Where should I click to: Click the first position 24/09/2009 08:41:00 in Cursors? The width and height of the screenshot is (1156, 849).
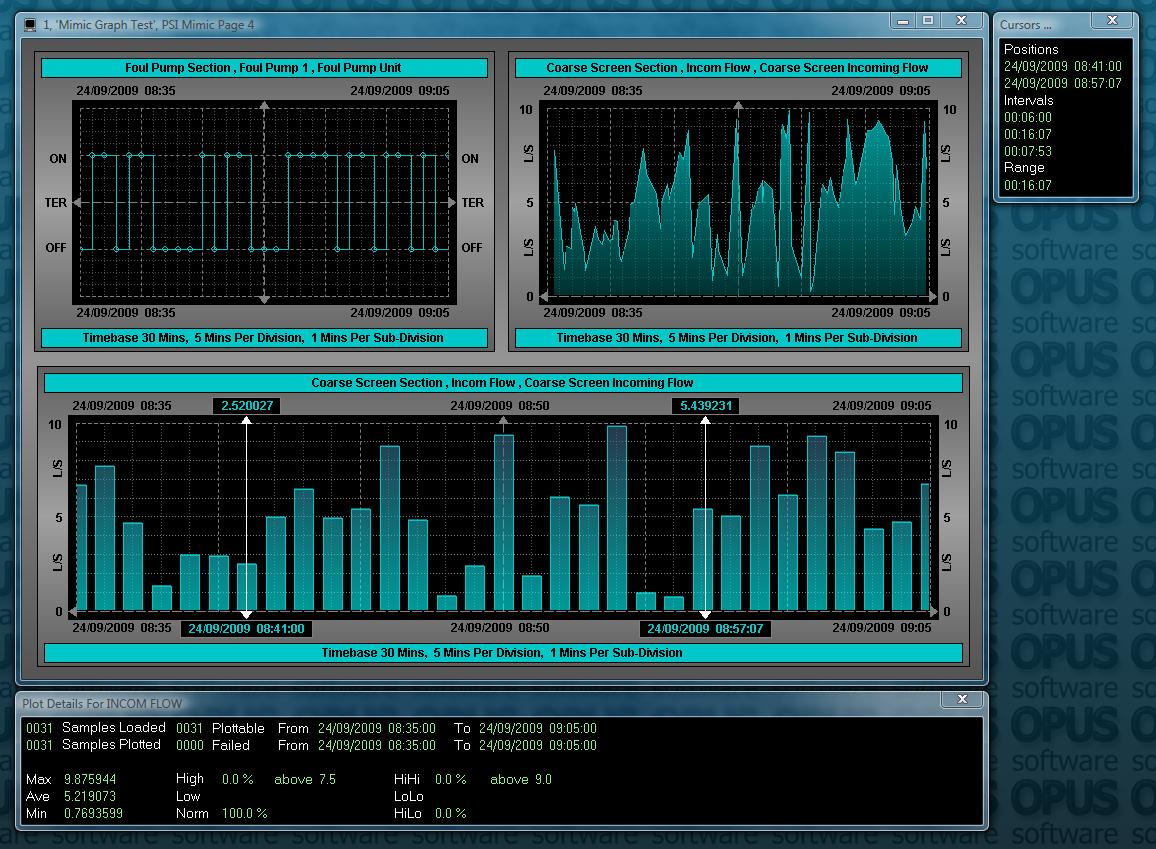pyautogui.click(x=1062, y=66)
